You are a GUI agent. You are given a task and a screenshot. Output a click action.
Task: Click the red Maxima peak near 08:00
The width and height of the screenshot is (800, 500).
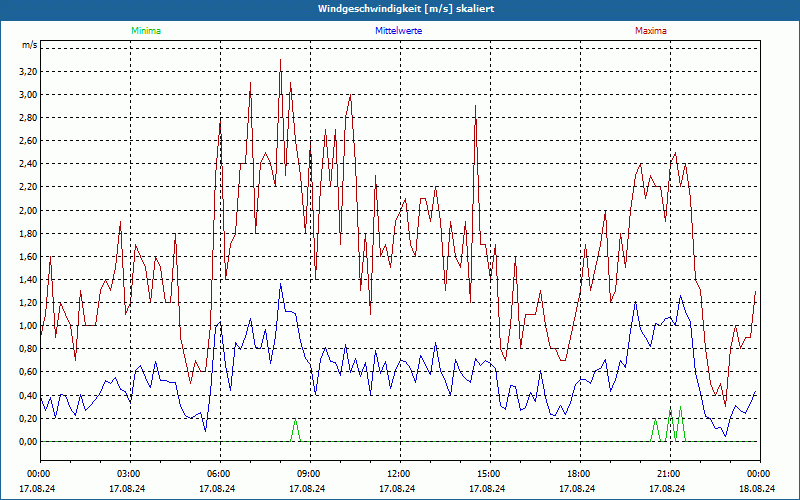tap(280, 61)
